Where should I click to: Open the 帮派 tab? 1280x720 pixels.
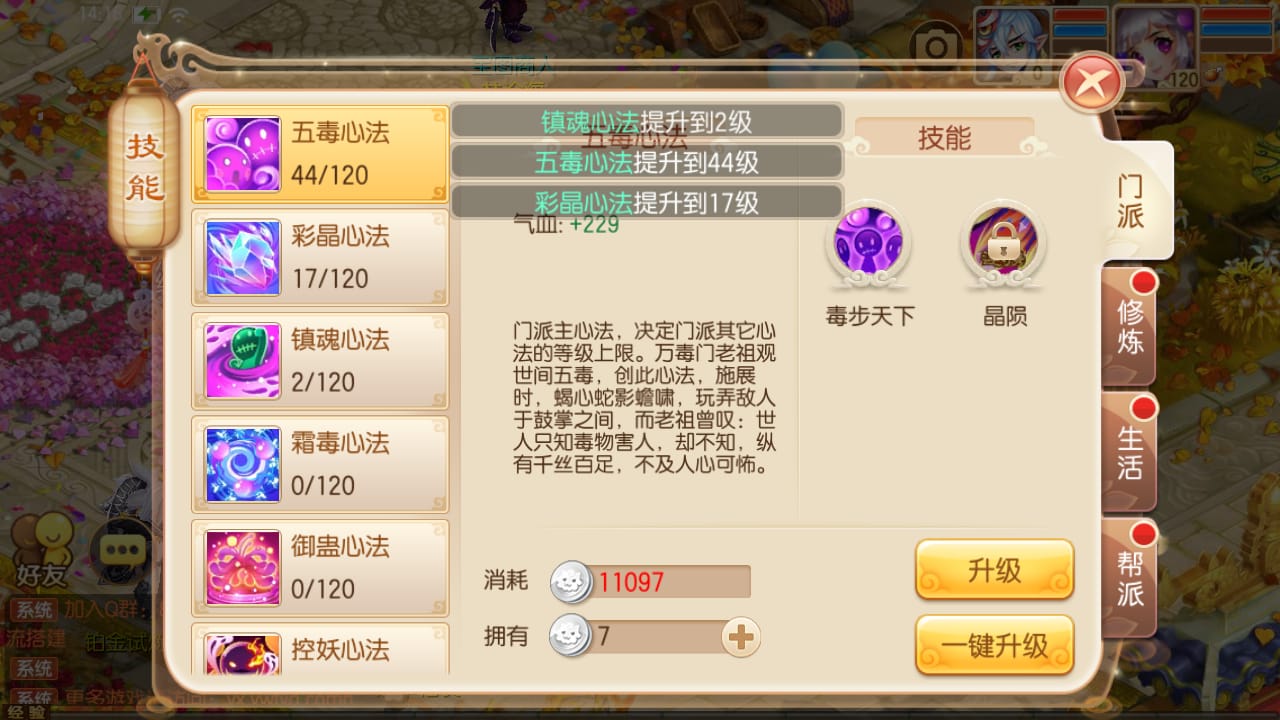(1130, 578)
